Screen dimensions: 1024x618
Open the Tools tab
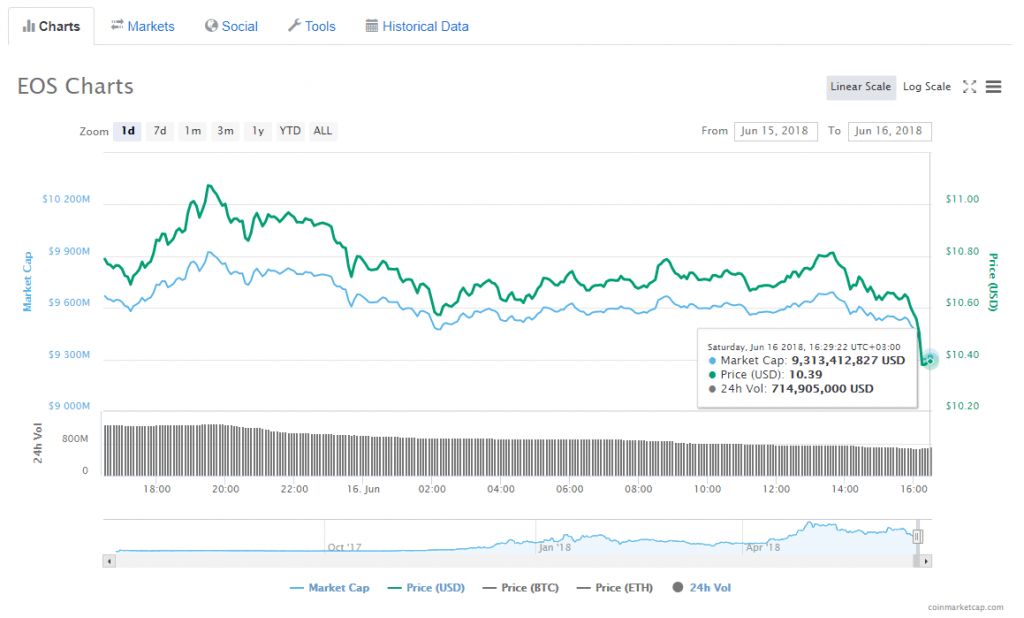click(311, 26)
